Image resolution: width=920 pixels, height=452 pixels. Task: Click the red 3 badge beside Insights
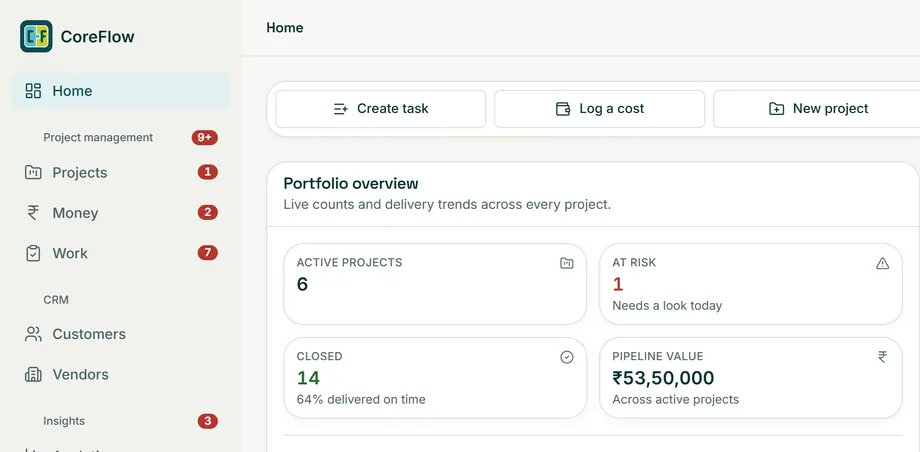(208, 421)
